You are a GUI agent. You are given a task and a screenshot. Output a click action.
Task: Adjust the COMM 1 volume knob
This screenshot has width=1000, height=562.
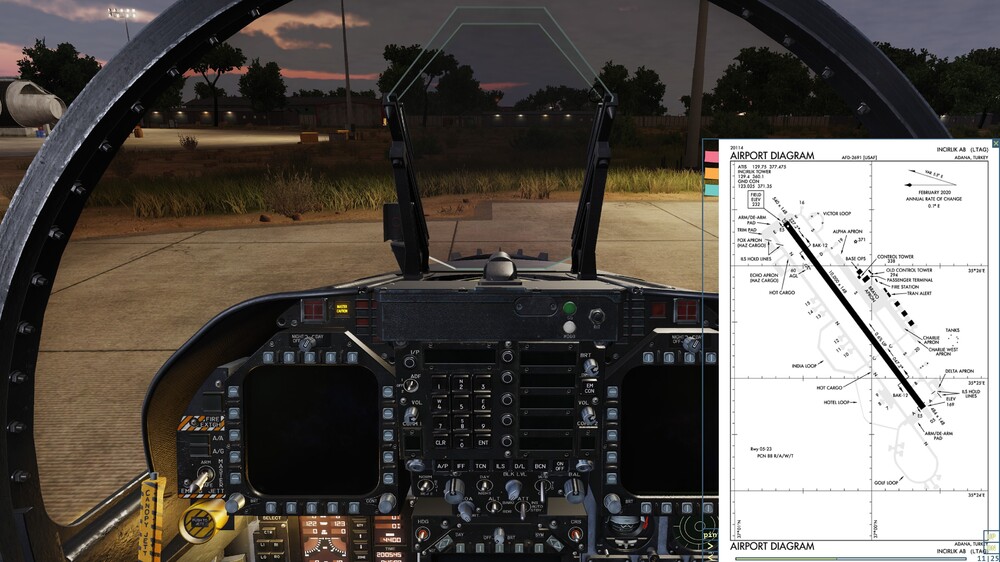point(411,415)
